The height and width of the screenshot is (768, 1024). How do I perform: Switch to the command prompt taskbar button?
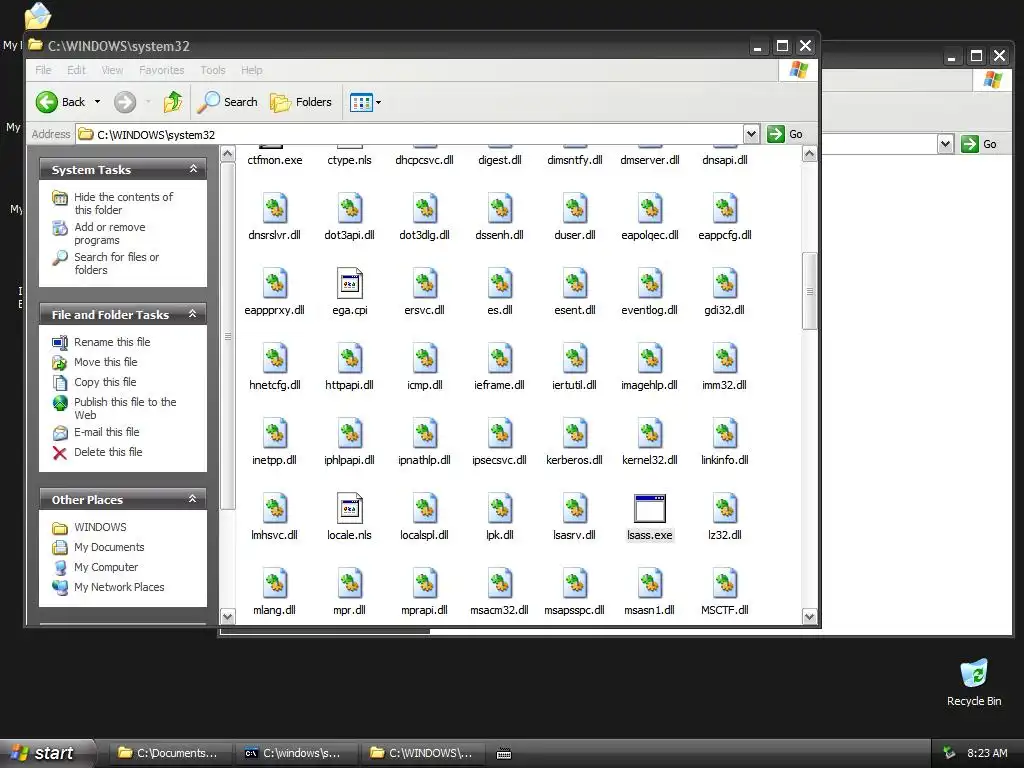pos(295,753)
